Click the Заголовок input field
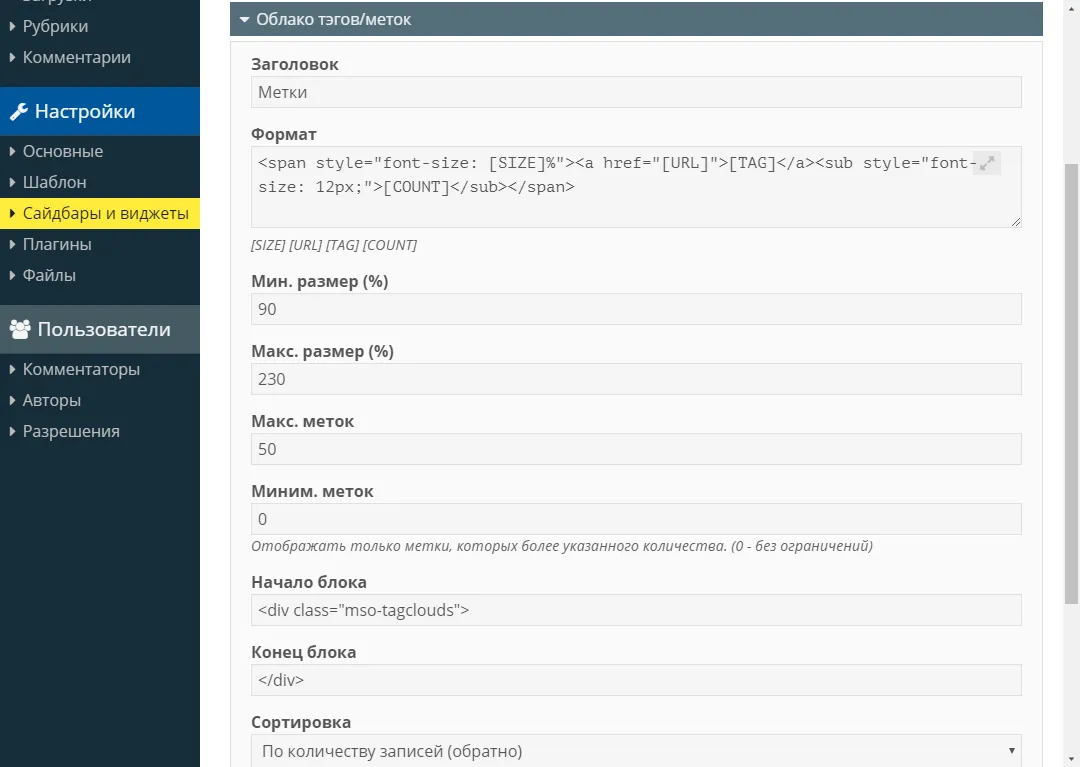Image resolution: width=1080 pixels, height=767 pixels. point(635,92)
